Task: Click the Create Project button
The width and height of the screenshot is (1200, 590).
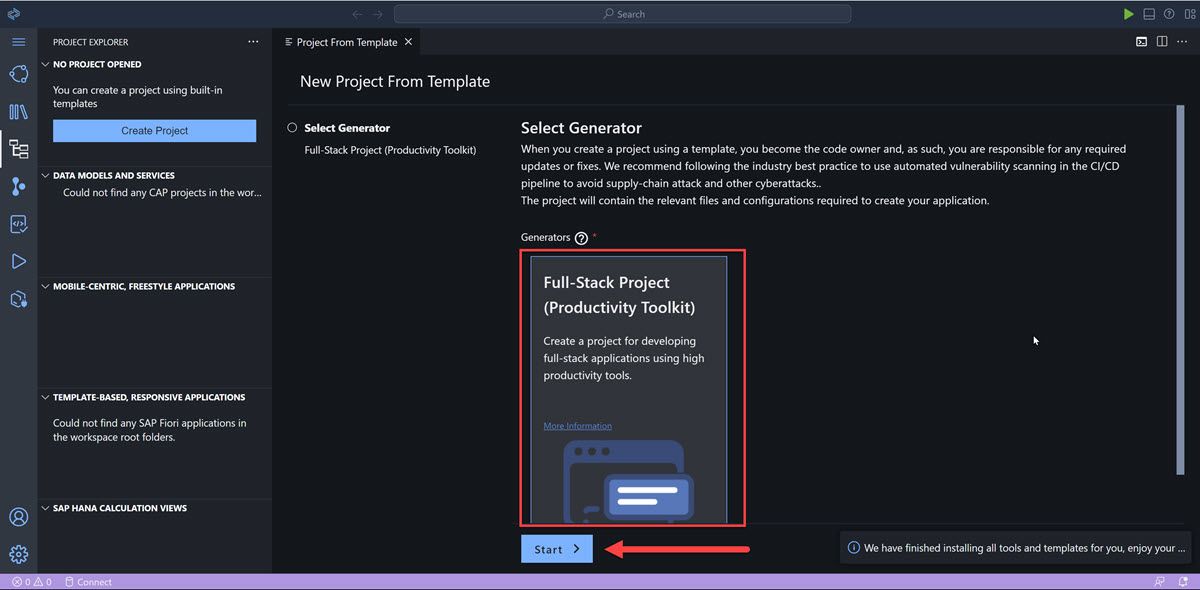Action: pos(155,131)
